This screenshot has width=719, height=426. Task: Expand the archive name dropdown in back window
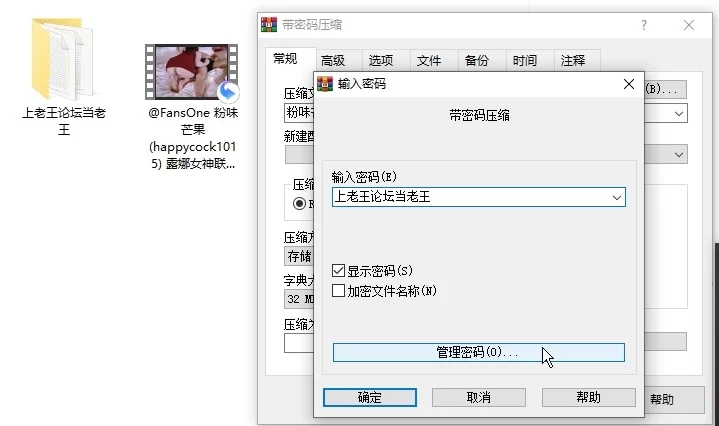[679, 114]
